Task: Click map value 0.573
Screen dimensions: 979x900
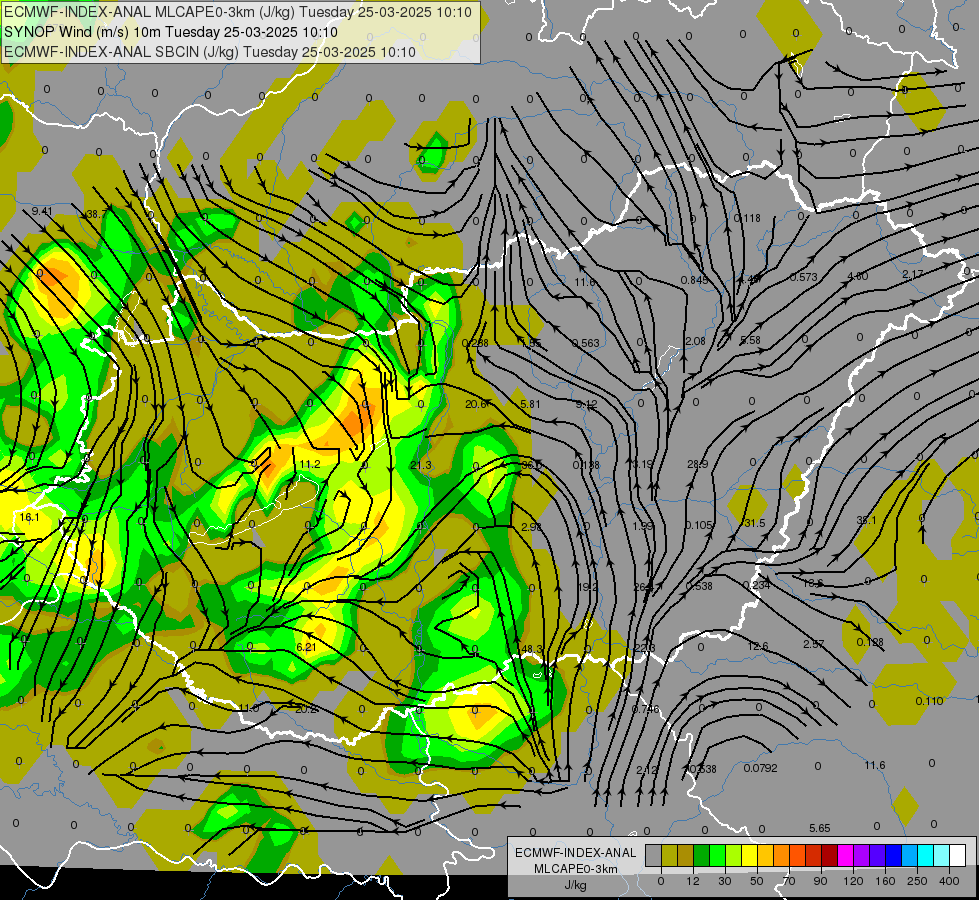Action: [x=803, y=277]
